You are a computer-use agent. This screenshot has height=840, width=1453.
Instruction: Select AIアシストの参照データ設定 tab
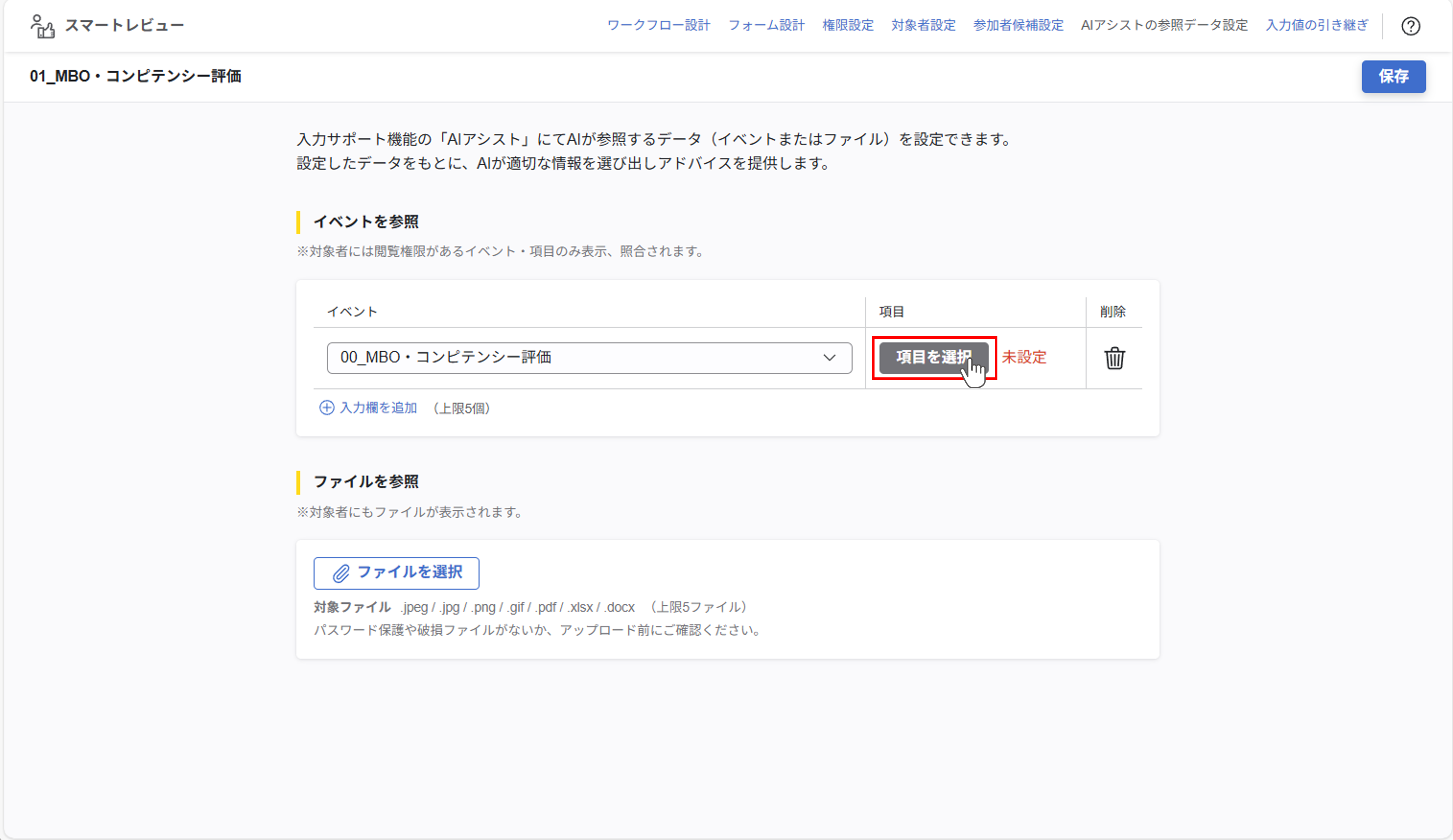1163,25
